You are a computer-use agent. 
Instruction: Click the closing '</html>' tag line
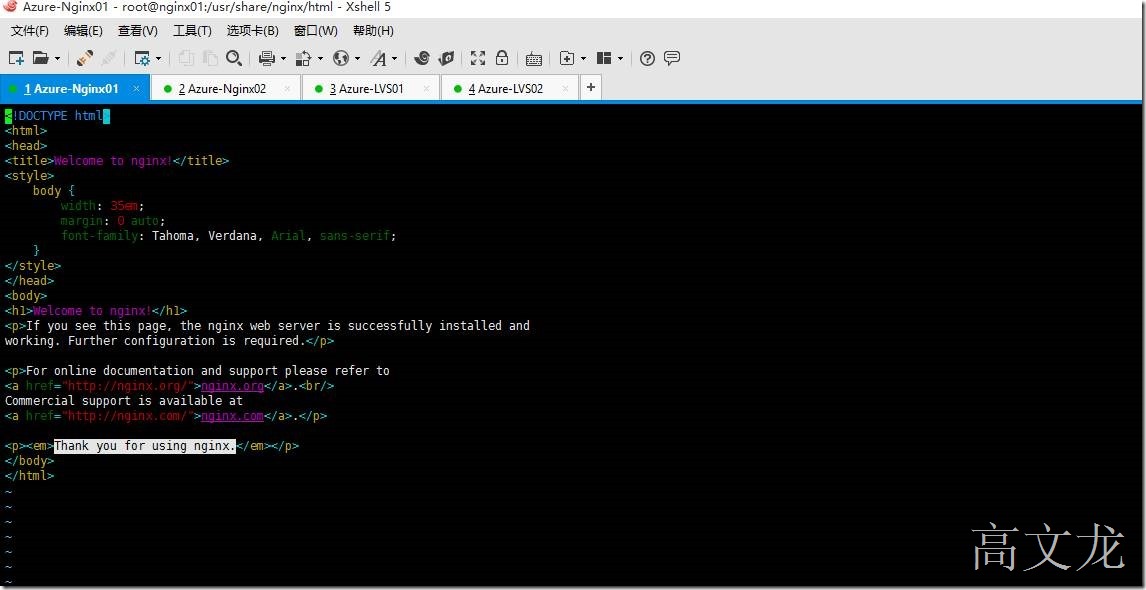tap(29, 476)
